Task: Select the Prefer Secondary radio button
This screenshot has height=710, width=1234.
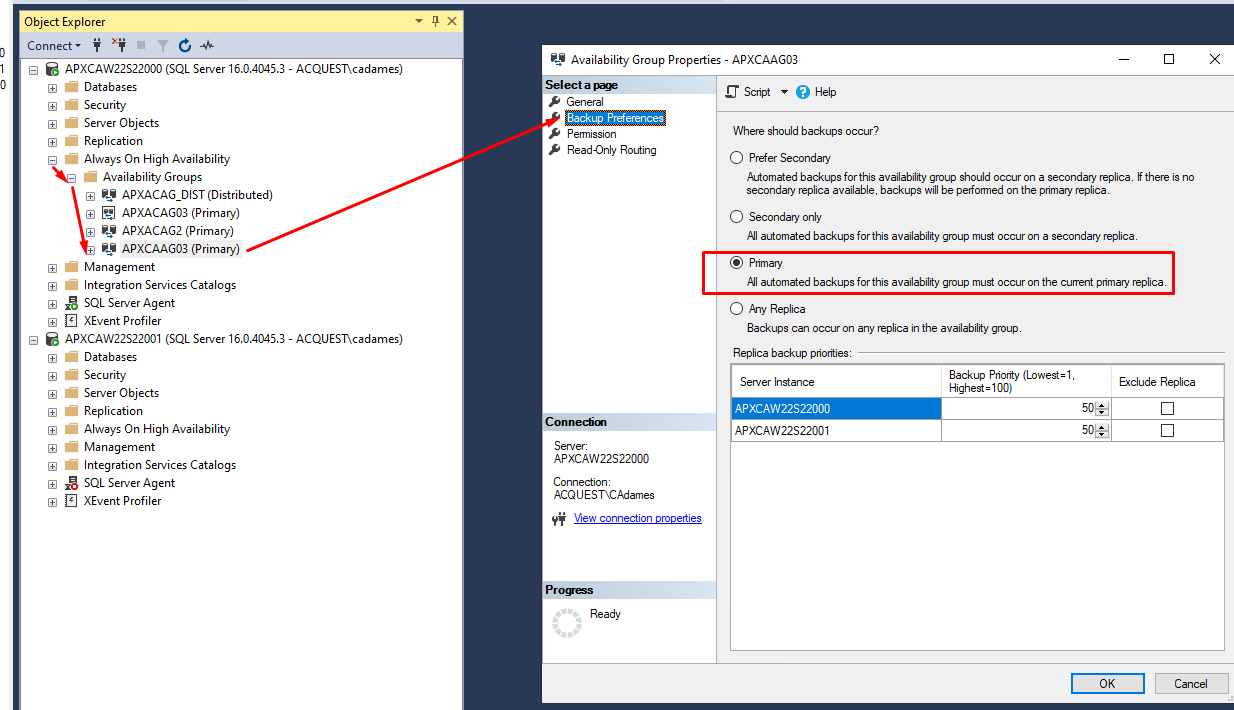Action: [x=737, y=158]
